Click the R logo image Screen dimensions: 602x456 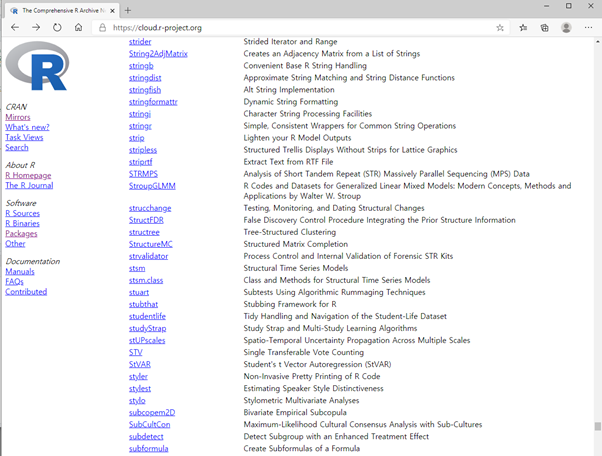click(37, 66)
